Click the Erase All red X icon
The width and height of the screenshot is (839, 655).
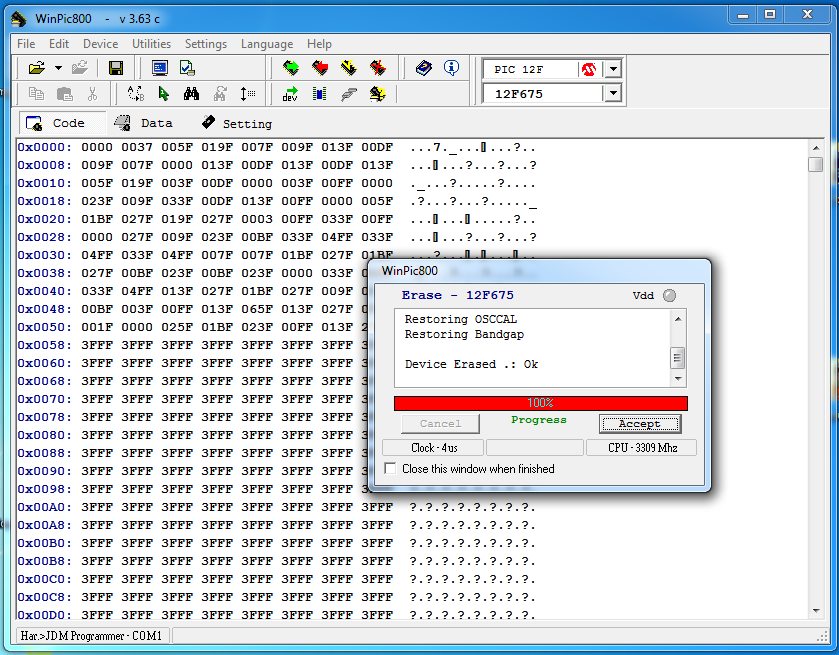click(378, 68)
